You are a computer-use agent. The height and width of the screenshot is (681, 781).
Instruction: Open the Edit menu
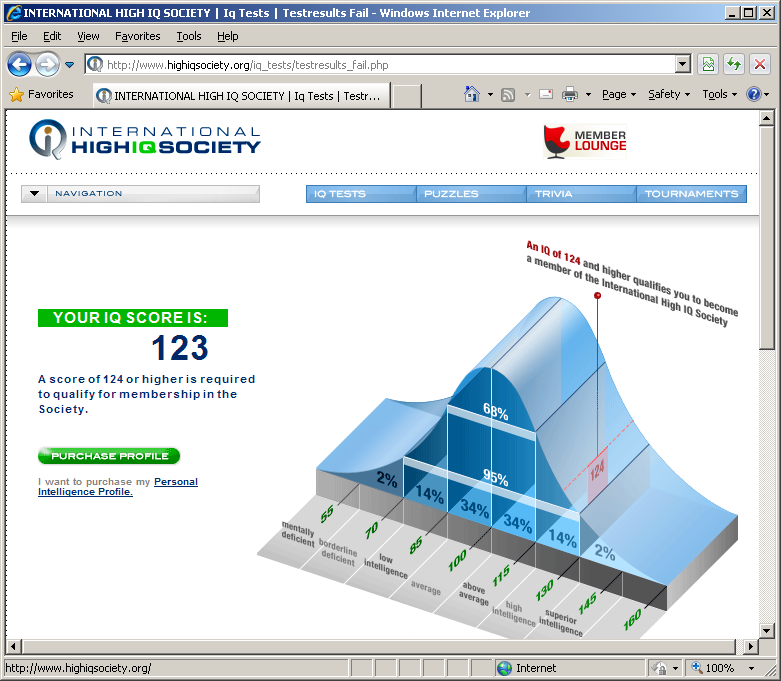click(52, 36)
